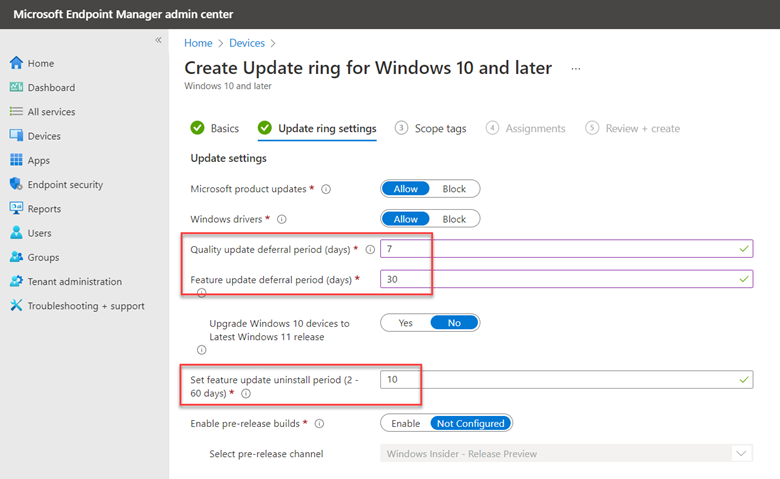Click the info icon below Upgrade Windows 10 devices
The height and width of the screenshot is (479, 780).
click(201, 350)
